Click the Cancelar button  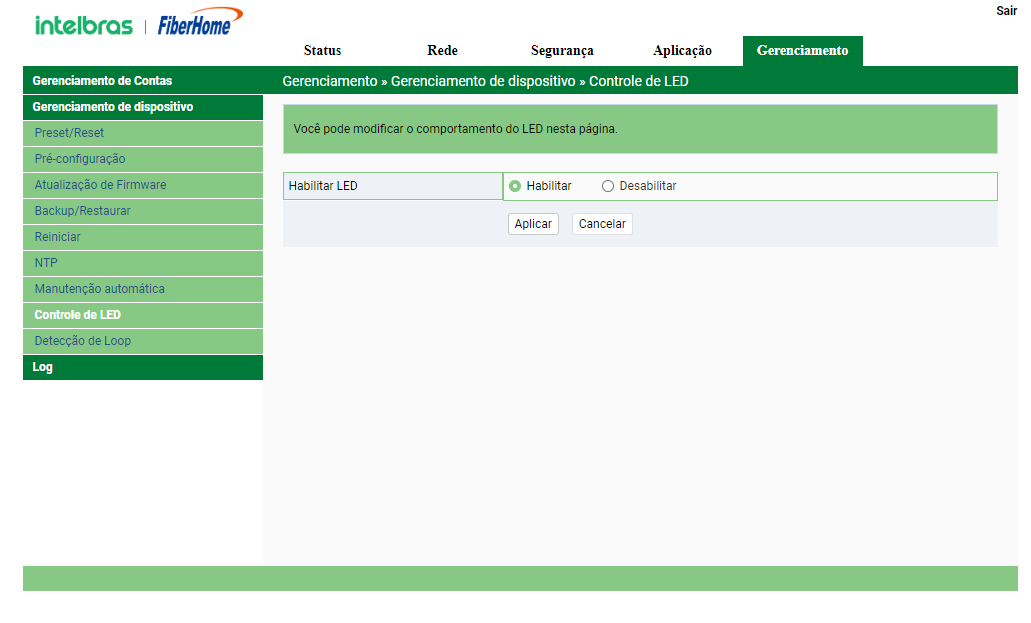click(x=602, y=224)
